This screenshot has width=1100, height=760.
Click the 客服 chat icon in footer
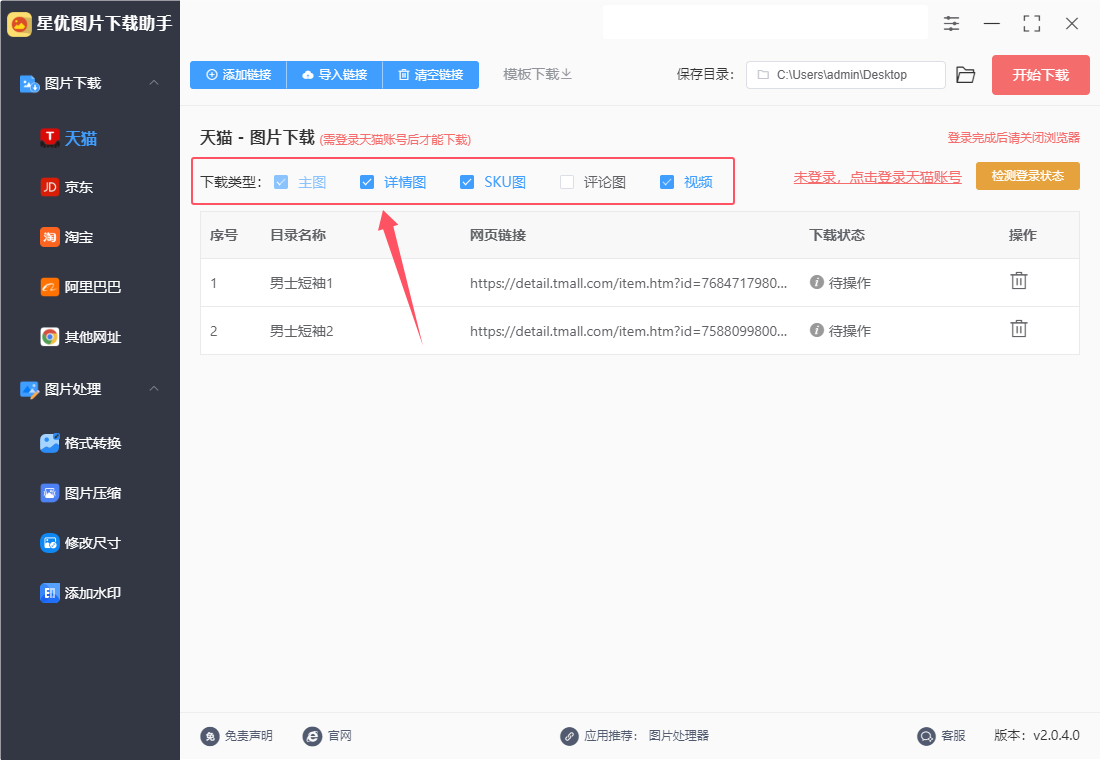point(926,736)
